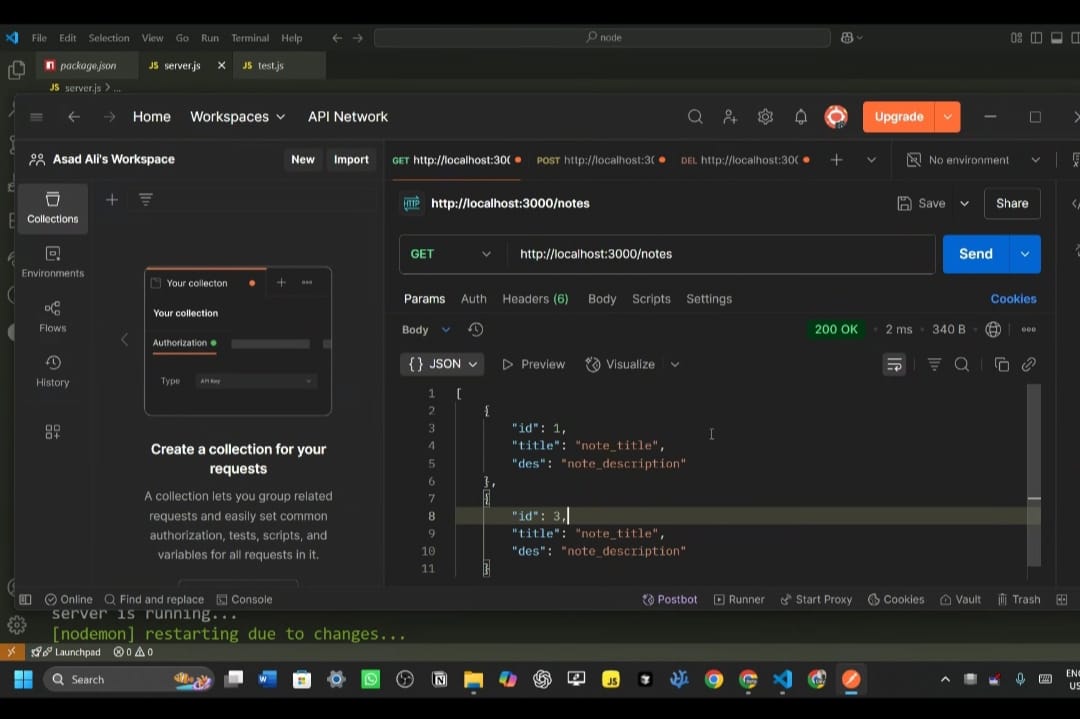Open the request tabs overflow chevron
This screenshot has height=719, width=1080.
[871, 160]
